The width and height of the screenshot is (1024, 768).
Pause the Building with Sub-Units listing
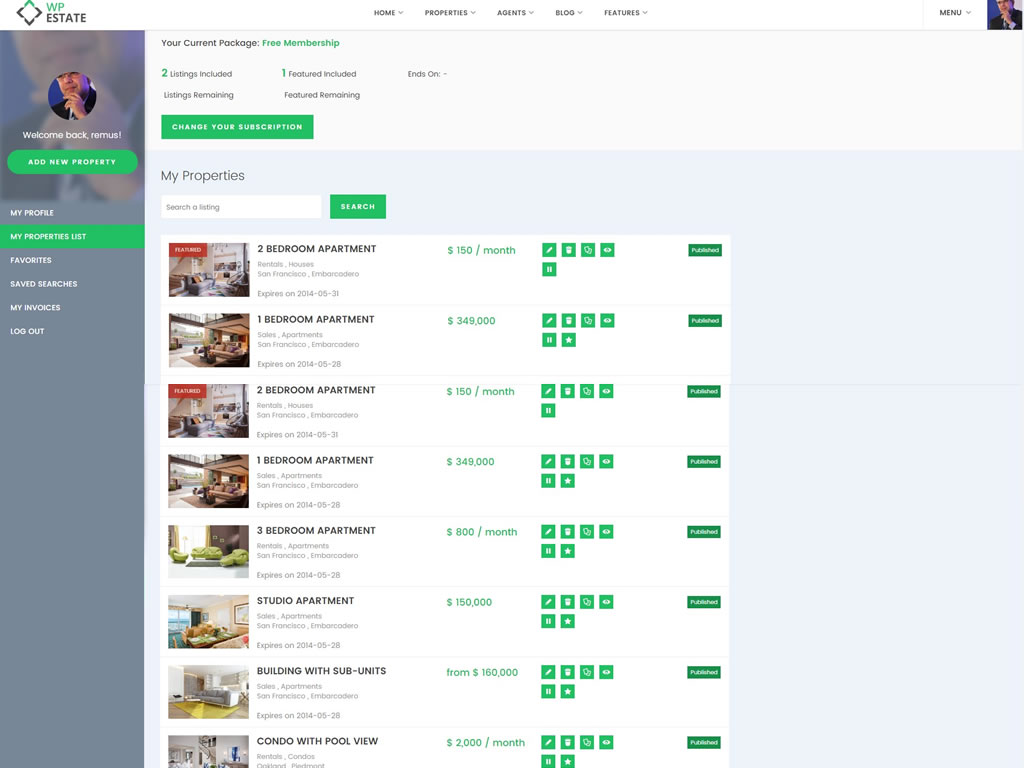point(548,692)
